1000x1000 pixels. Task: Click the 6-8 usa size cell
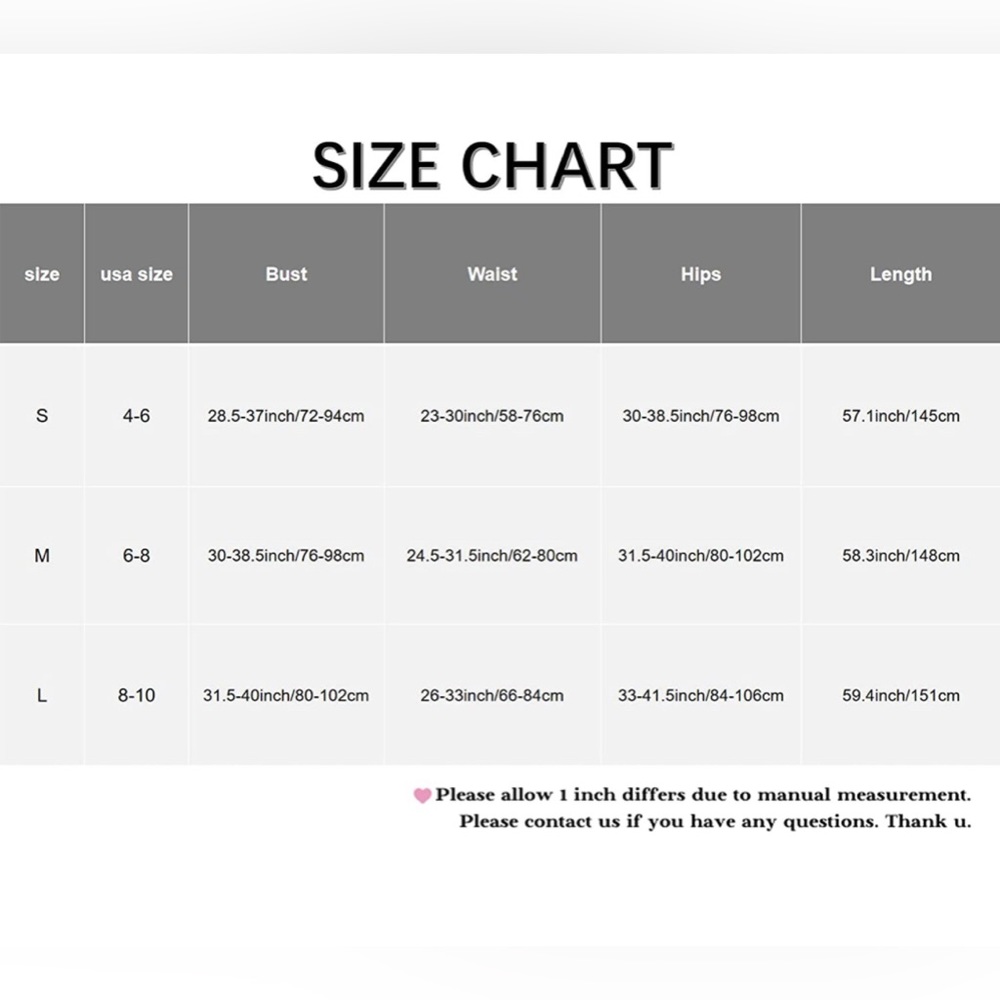click(136, 555)
